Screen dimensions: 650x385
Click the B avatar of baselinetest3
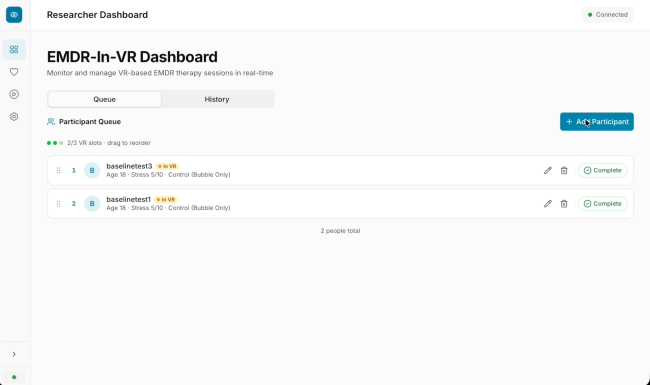[92, 170]
